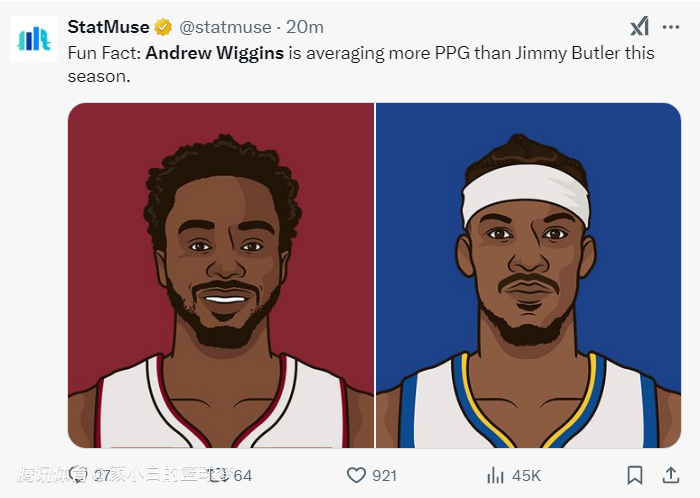Screen dimensions: 700x498
Task: Click the 921 likes count
Action: (384, 475)
